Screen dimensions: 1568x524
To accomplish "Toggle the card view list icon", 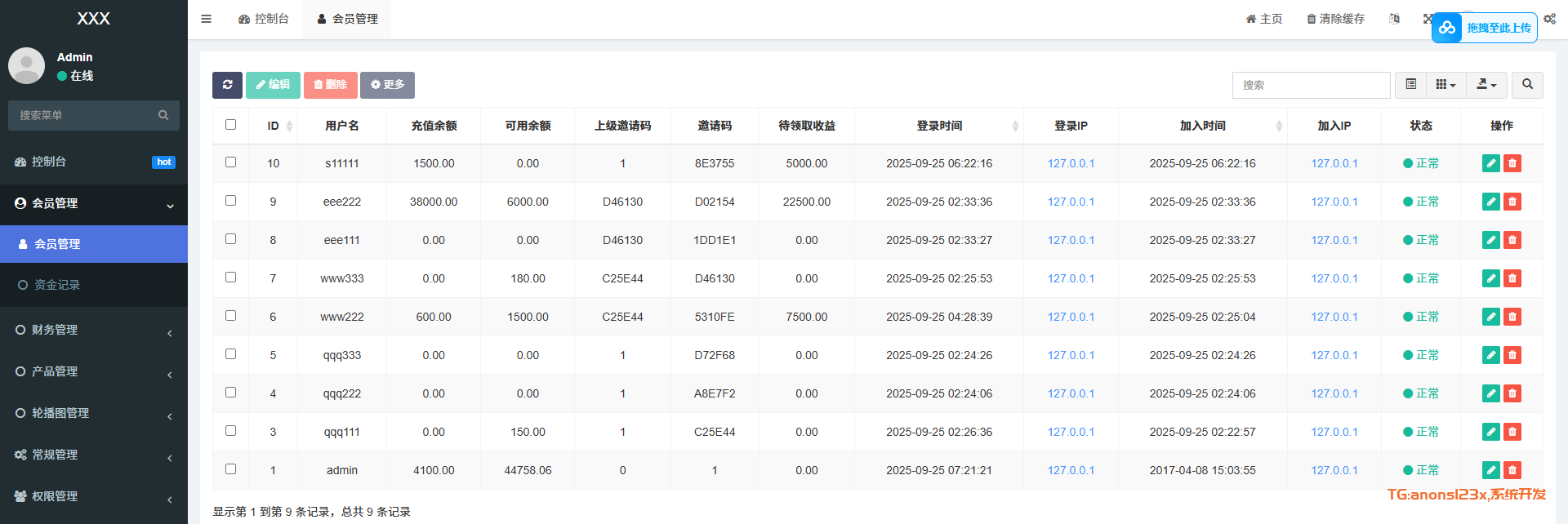I will 1410,85.
